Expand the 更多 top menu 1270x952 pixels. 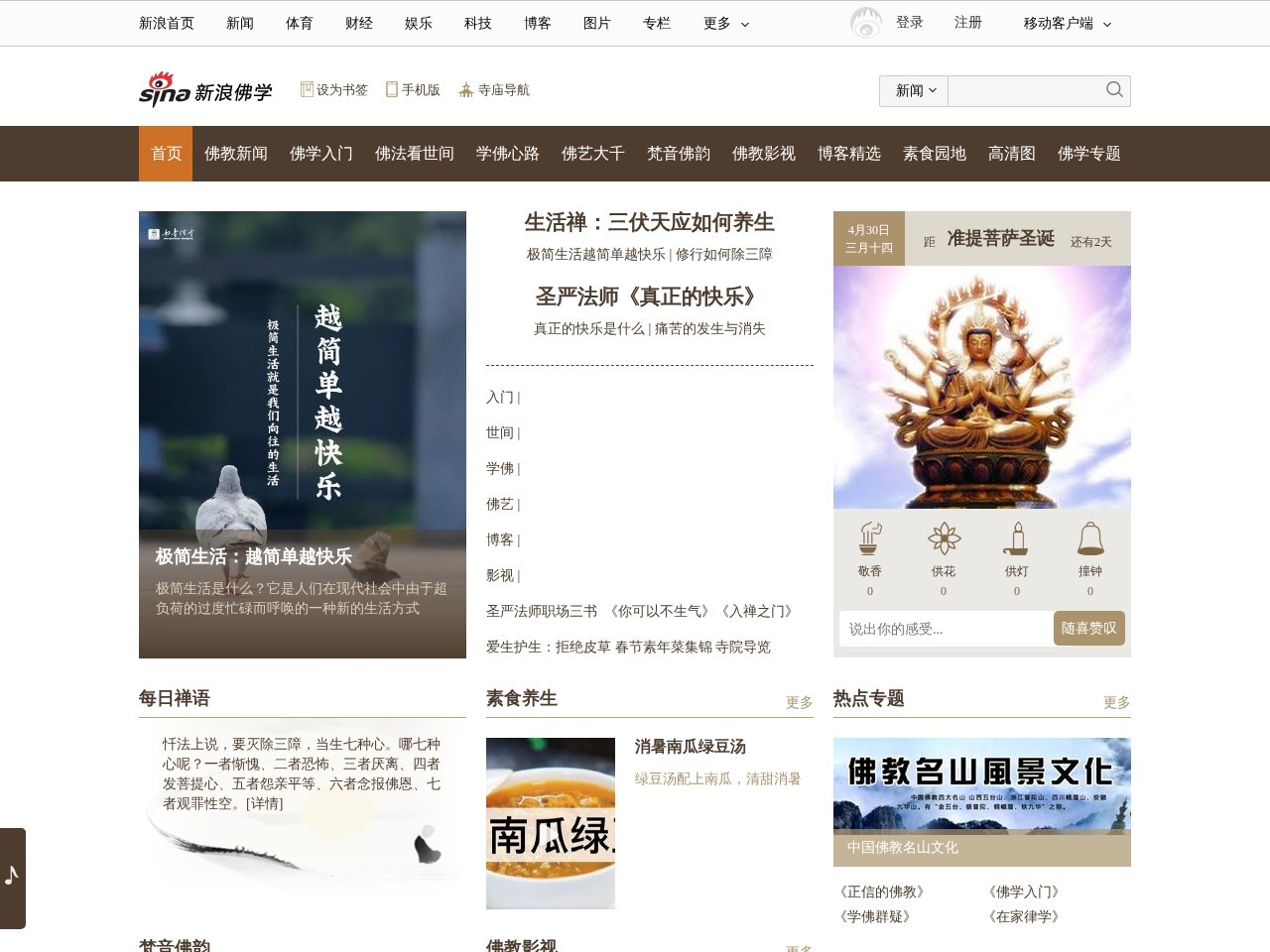(x=726, y=23)
